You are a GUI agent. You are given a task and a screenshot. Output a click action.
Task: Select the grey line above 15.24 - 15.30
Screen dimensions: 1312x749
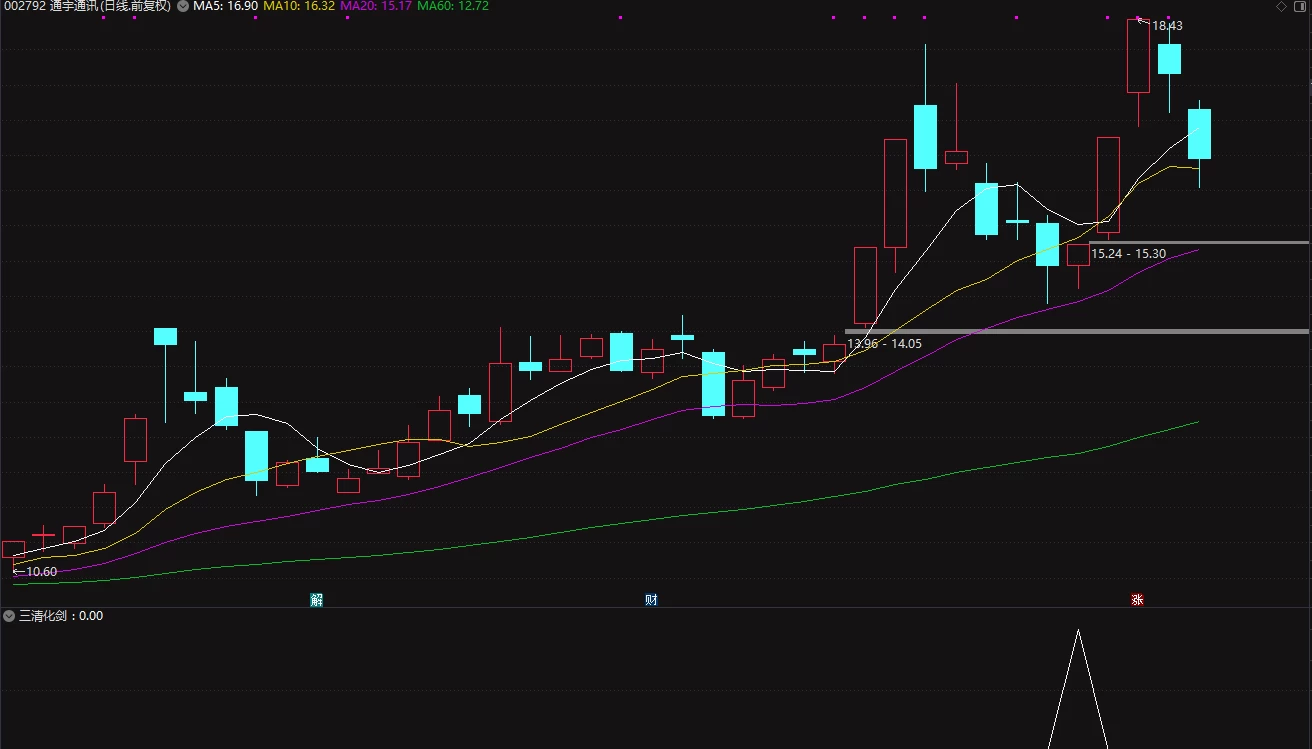click(1199, 242)
